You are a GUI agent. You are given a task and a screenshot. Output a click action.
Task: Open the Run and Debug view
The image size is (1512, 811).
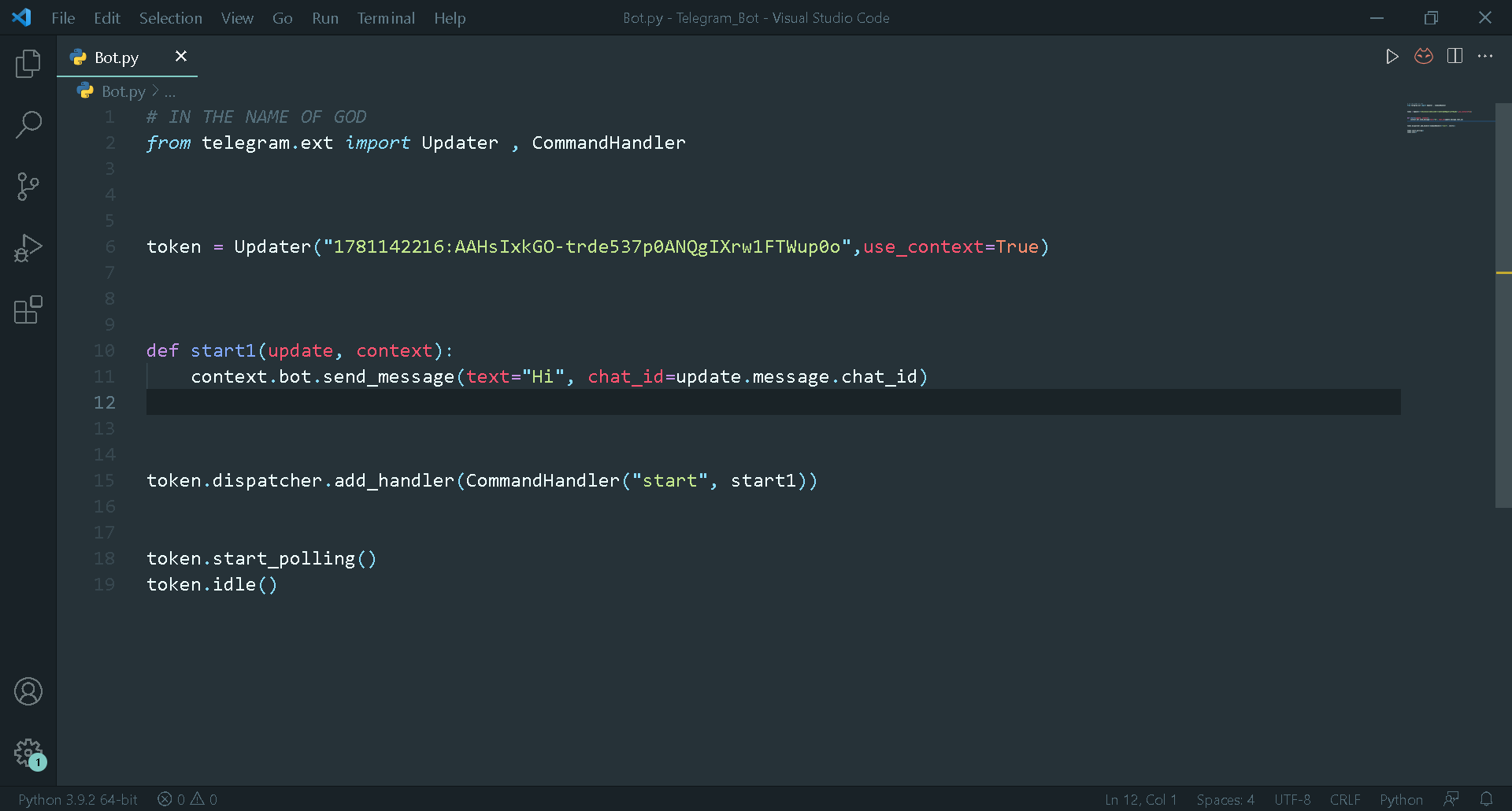pyautogui.click(x=28, y=248)
